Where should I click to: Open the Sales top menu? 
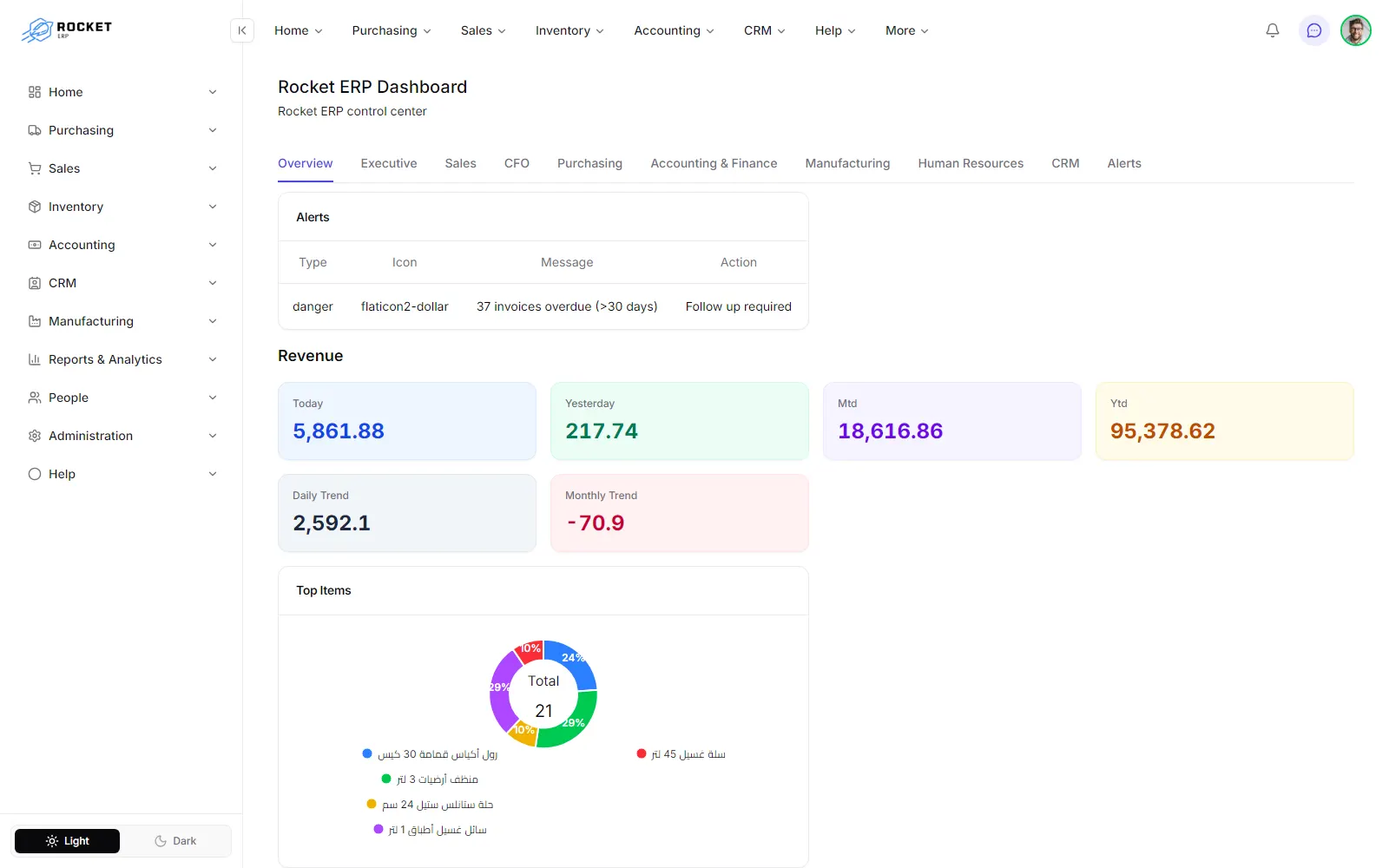[x=484, y=30]
